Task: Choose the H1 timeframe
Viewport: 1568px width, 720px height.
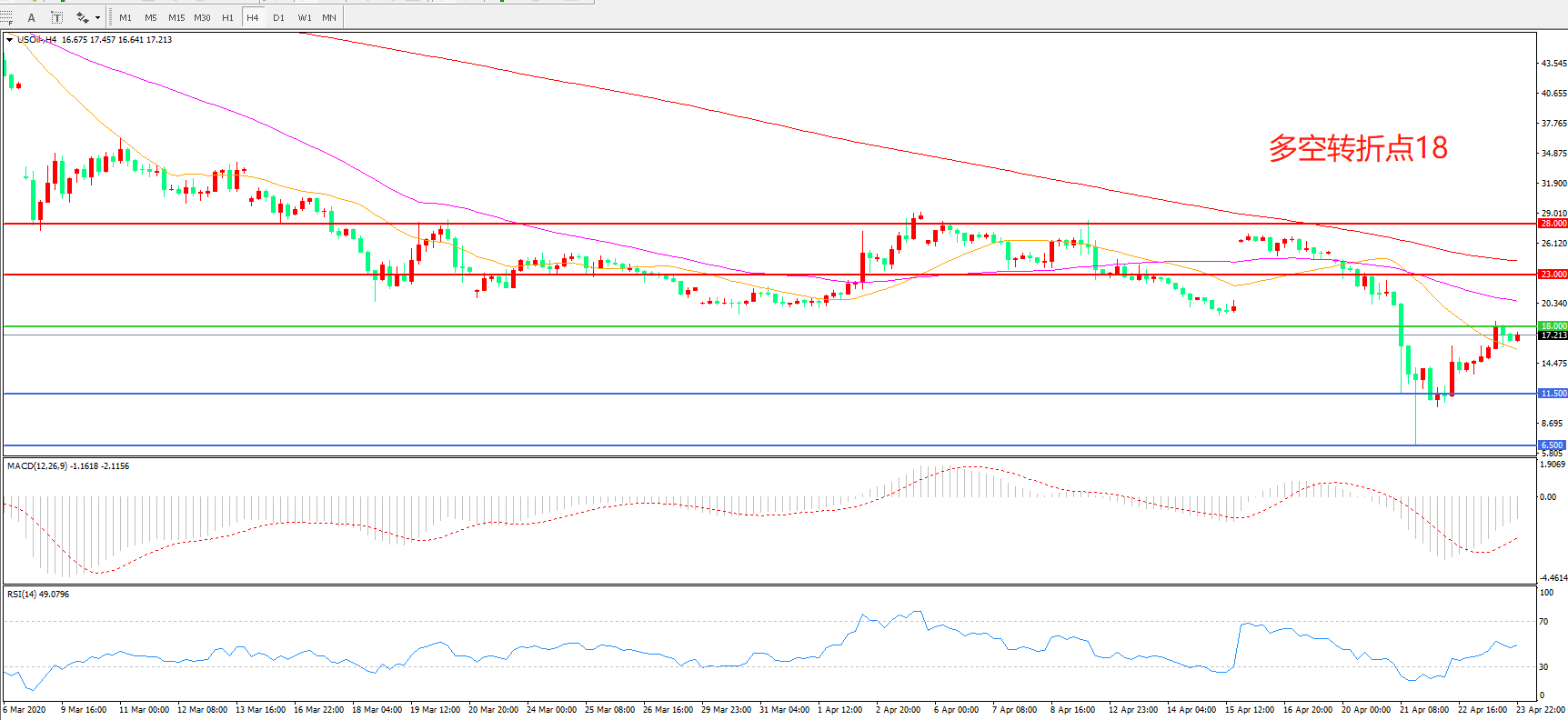Action: (x=227, y=17)
